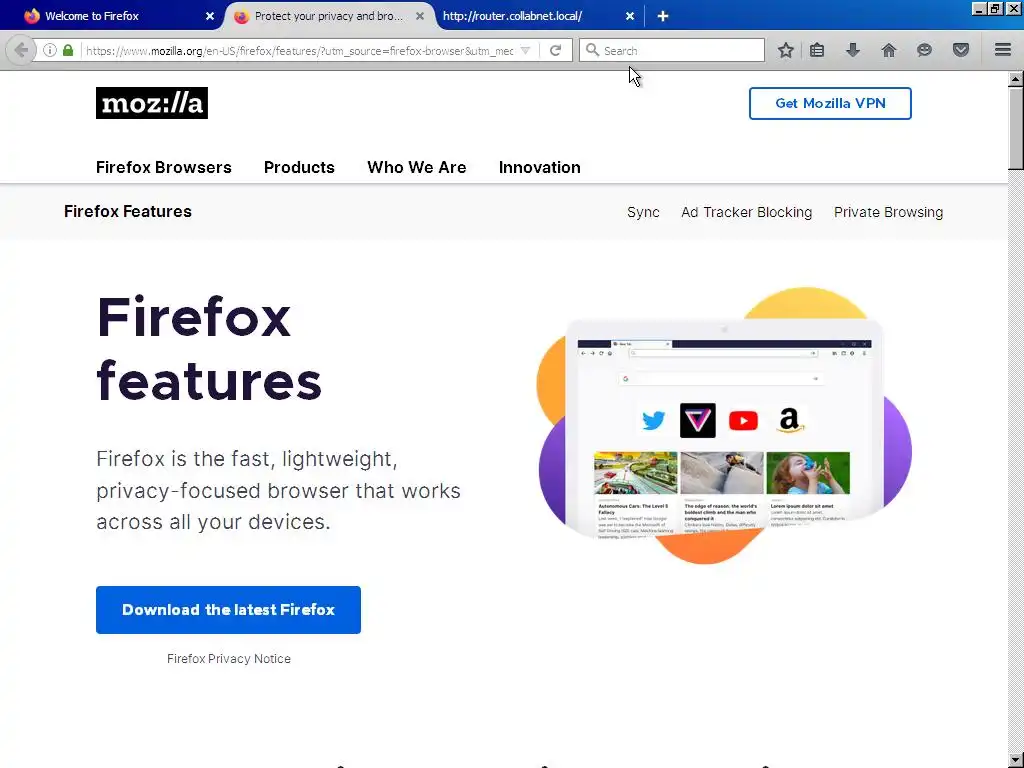The image size is (1024, 768).
Task: Go to Home page icon
Action: pyautogui.click(x=889, y=50)
